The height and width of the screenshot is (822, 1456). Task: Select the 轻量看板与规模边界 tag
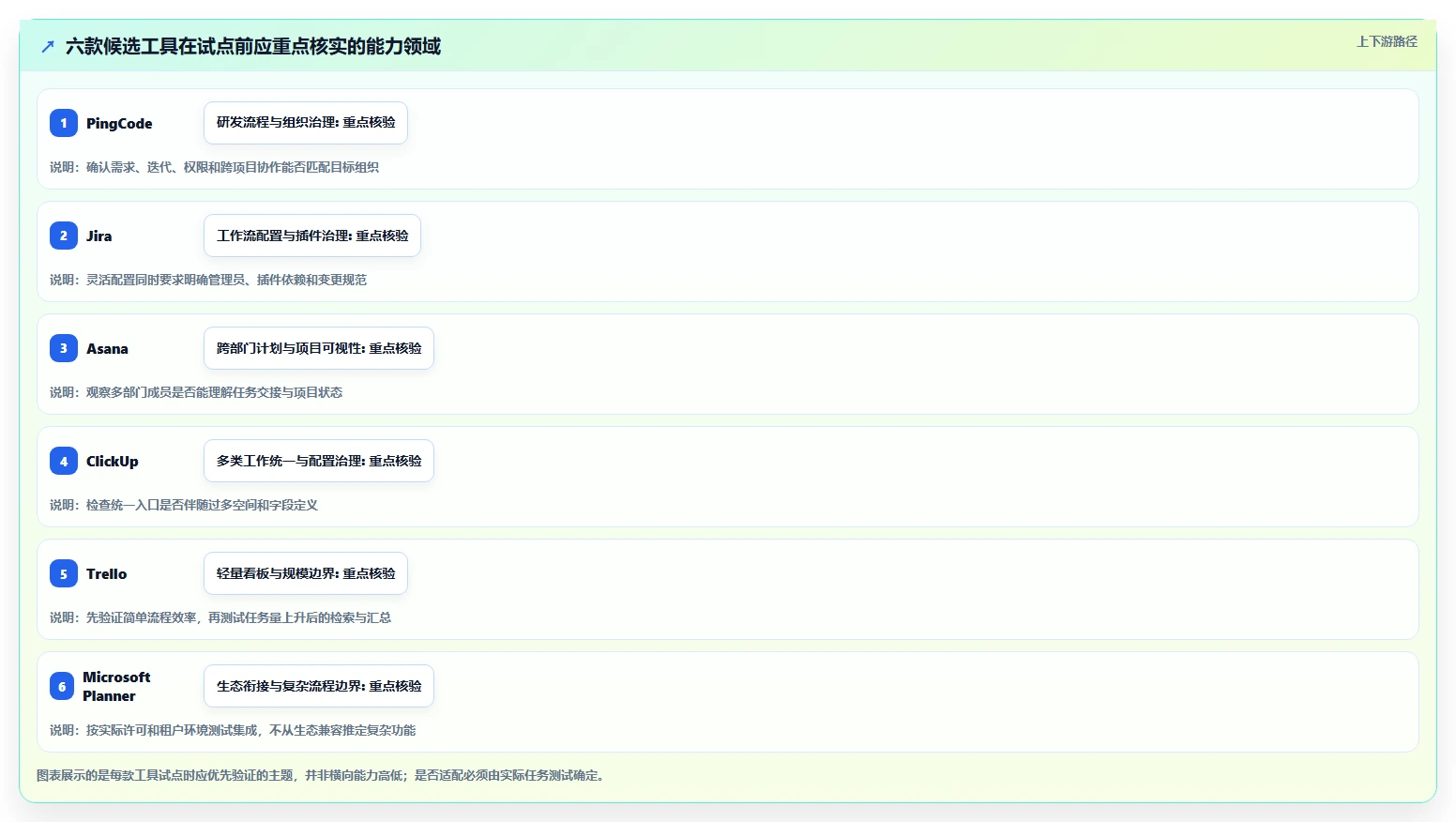click(306, 573)
